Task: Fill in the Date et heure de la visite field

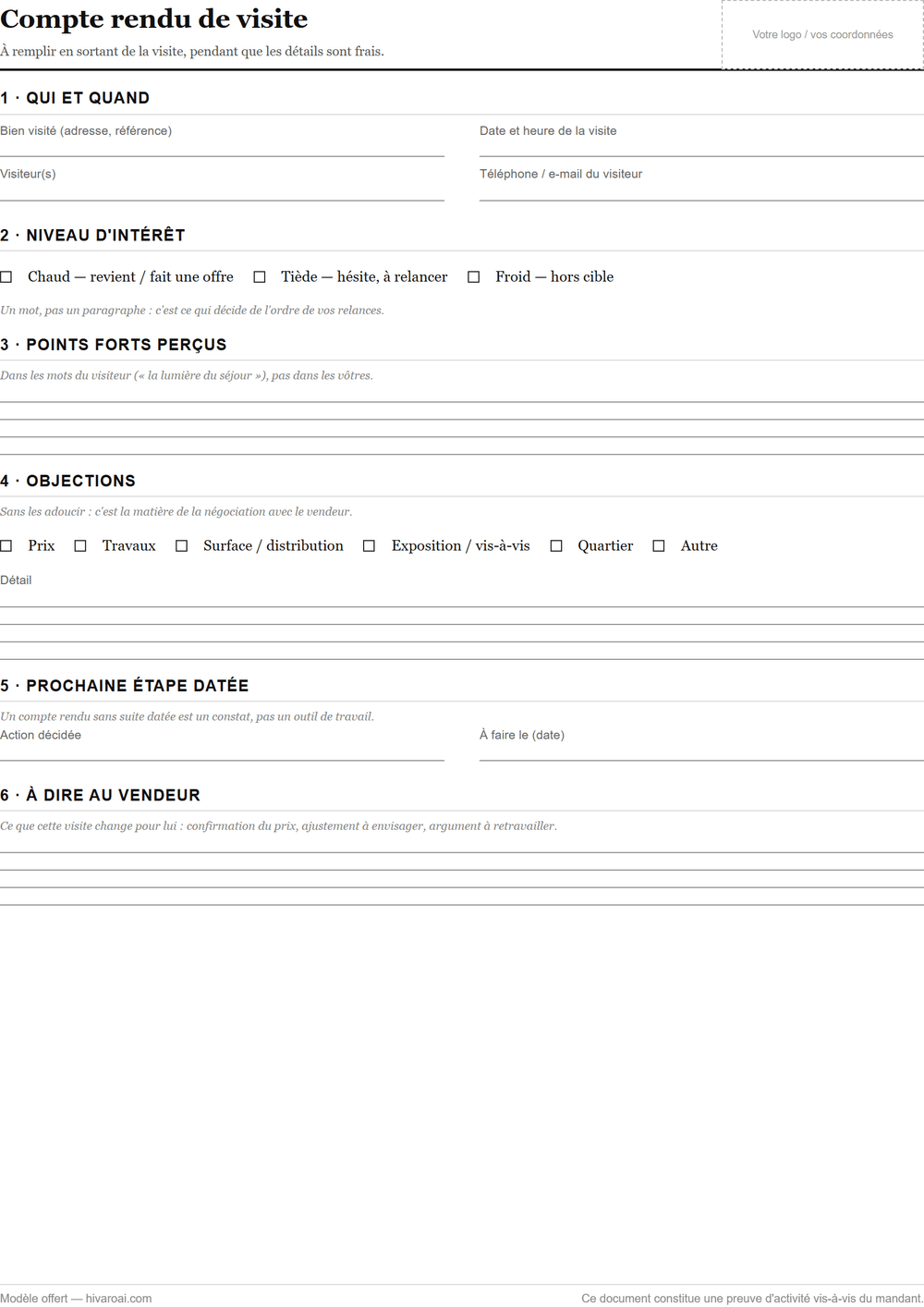Action: (x=701, y=148)
